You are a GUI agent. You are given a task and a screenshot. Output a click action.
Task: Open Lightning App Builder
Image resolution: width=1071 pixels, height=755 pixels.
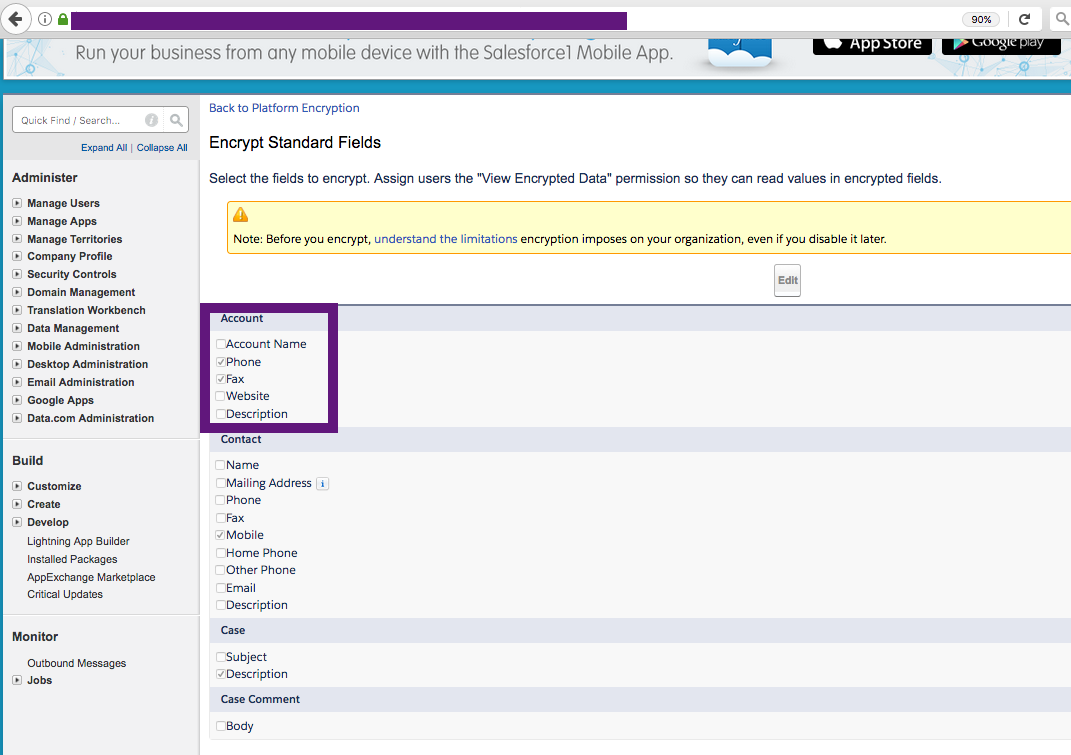coord(79,541)
